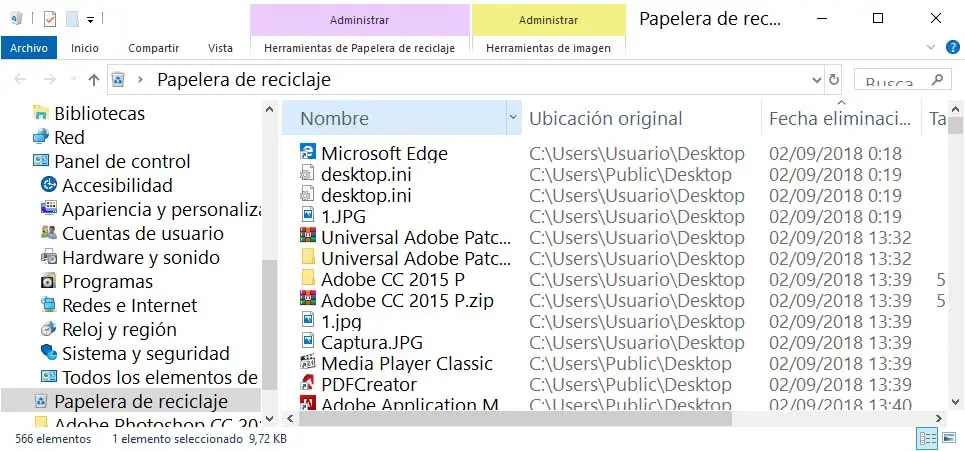This screenshot has width=965, height=451.
Task: Click the '566 elementos' status bar text
Action: point(53,439)
